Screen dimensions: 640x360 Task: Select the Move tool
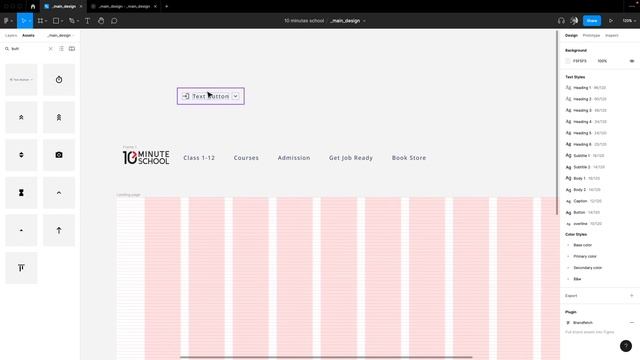click(x=23, y=20)
